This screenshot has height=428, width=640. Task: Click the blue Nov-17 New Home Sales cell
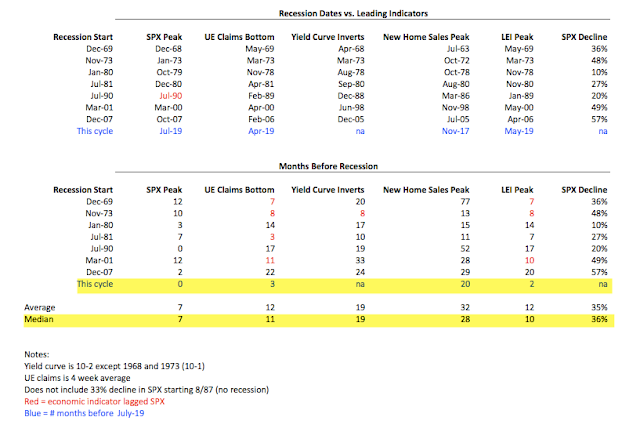coord(456,131)
